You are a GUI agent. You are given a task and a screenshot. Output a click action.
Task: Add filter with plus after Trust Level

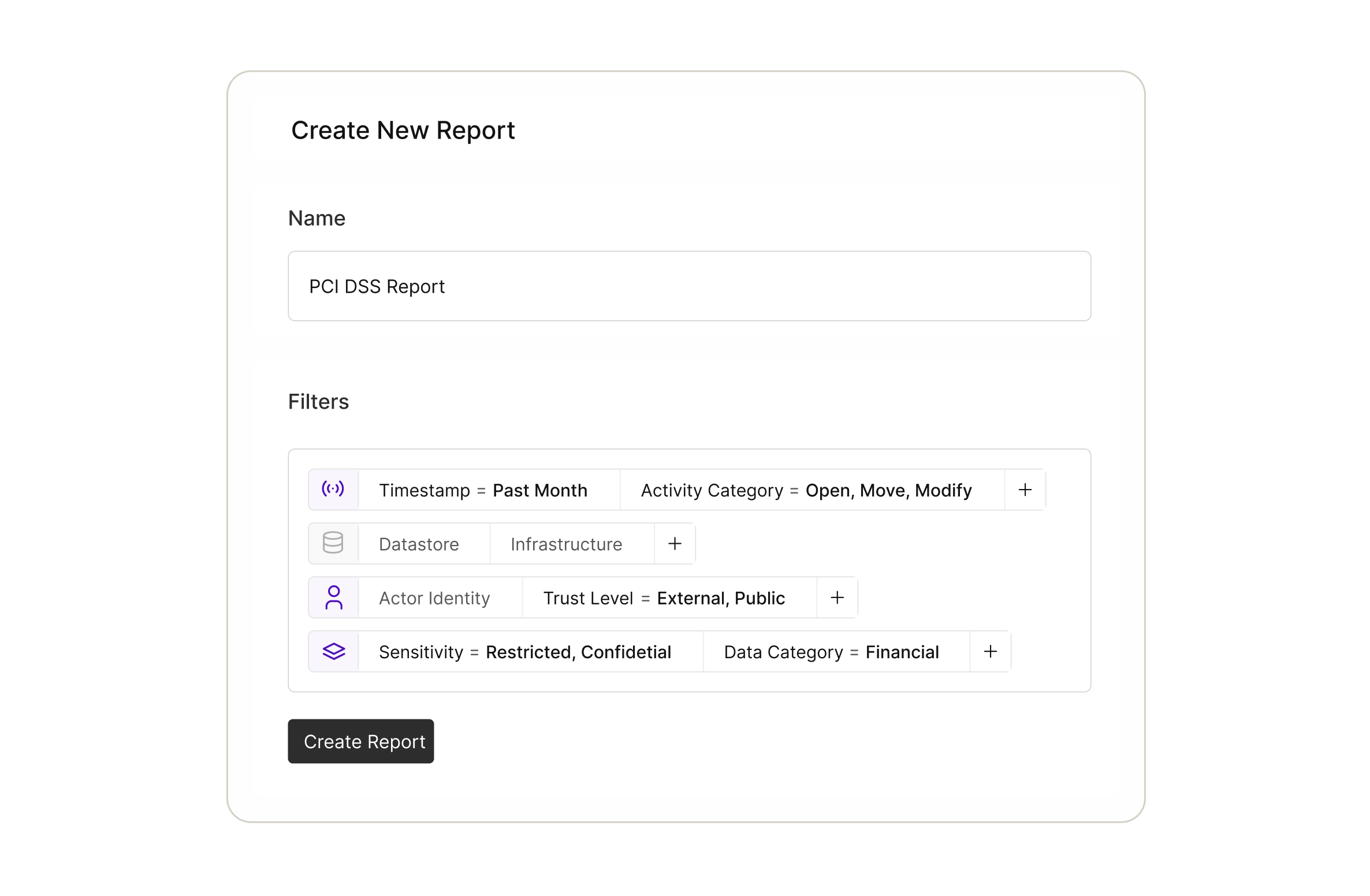click(x=837, y=598)
